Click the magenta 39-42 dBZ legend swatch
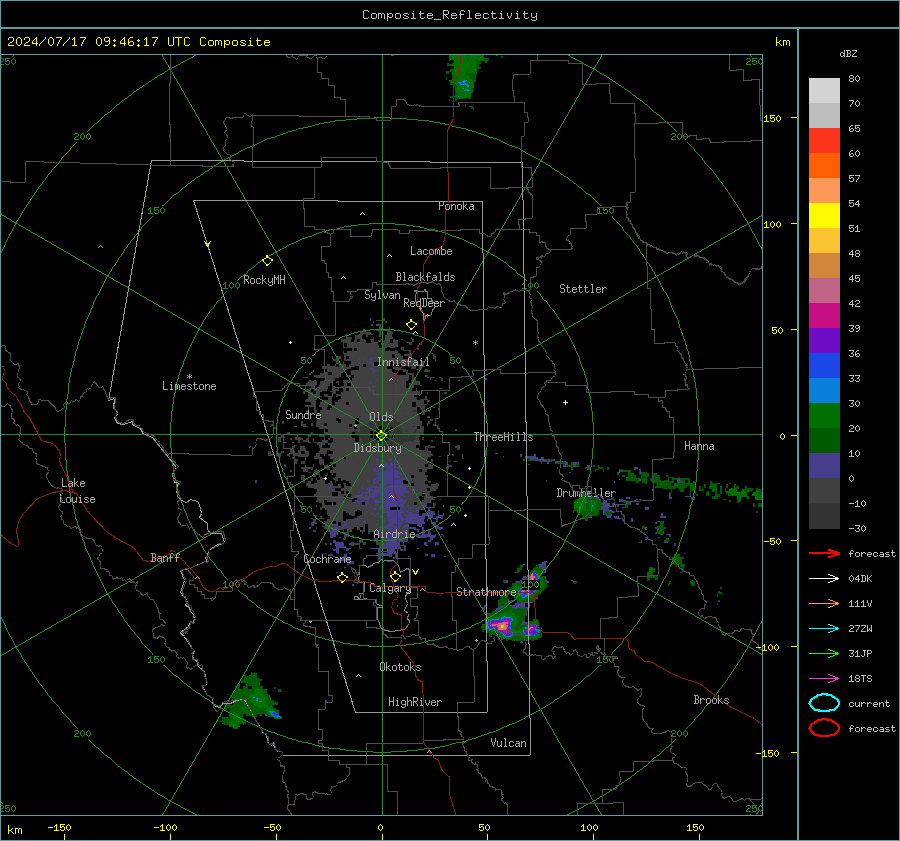Image resolution: width=900 pixels, height=841 pixels. click(x=824, y=316)
